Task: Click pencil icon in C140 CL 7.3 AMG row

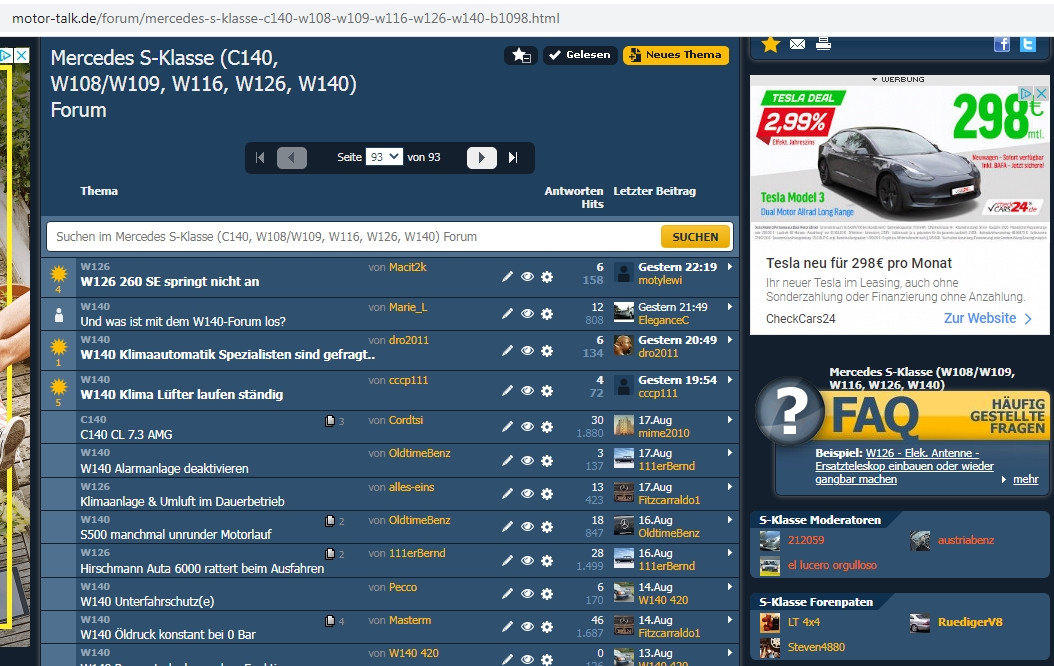Action: pyautogui.click(x=508, y=427)
